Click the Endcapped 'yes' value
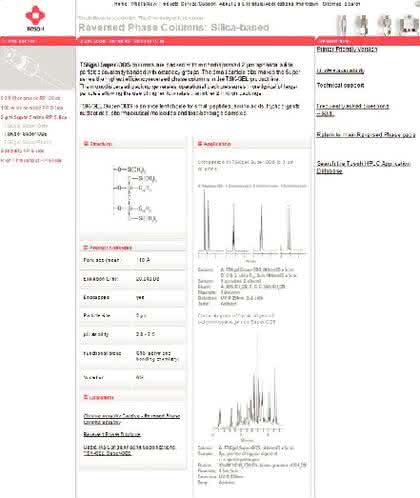 [x=140, y=297]
